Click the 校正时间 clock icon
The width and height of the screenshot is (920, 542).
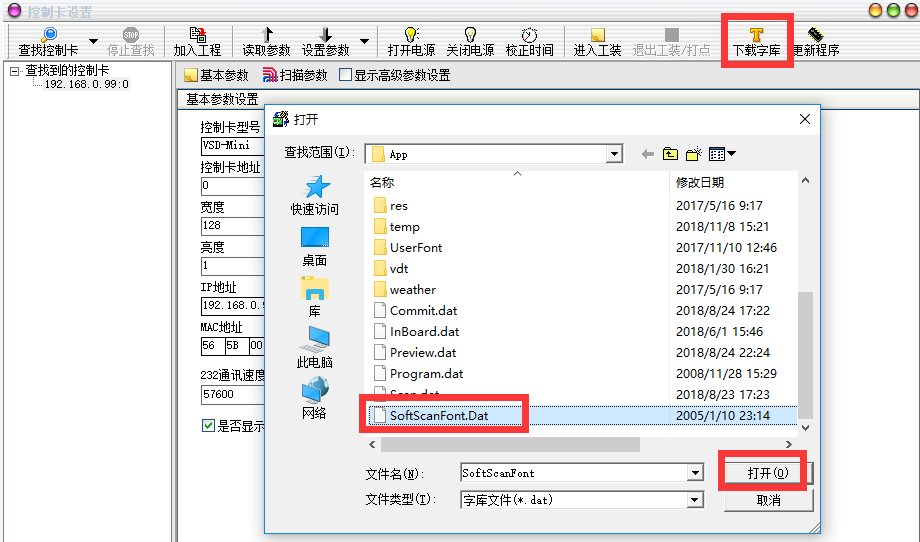[x=529, y=35]
